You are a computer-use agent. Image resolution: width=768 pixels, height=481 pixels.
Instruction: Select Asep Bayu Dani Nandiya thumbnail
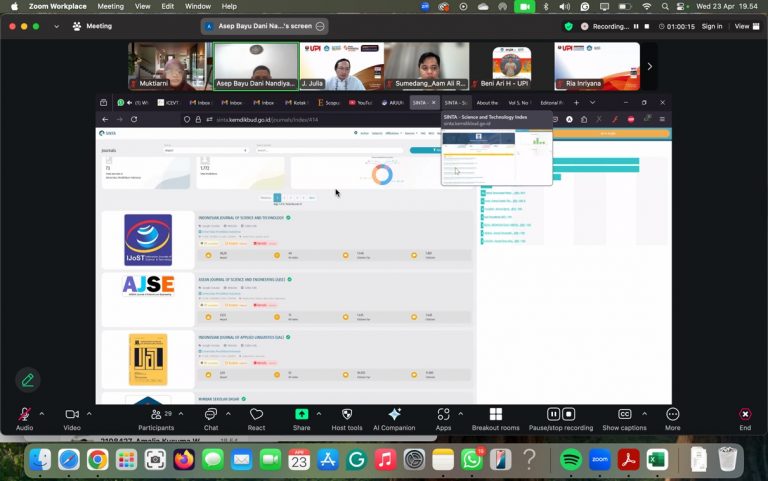click(x=256, y=66)
